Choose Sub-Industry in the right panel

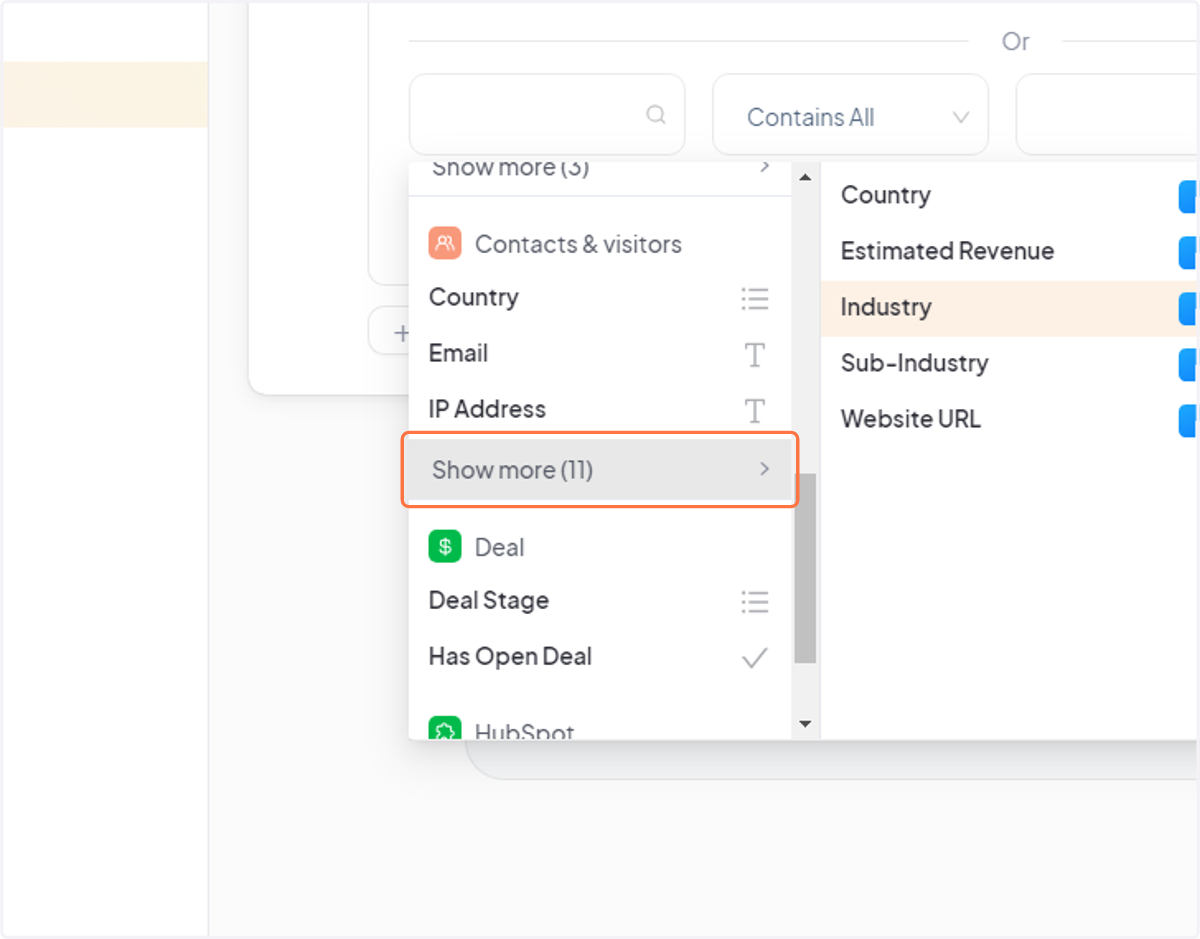tap(1009, 363)
